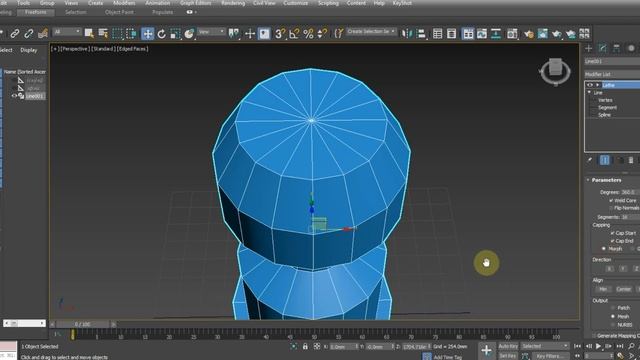
Task: Select the Link tool in toolbar
Action: coord(15,33)
